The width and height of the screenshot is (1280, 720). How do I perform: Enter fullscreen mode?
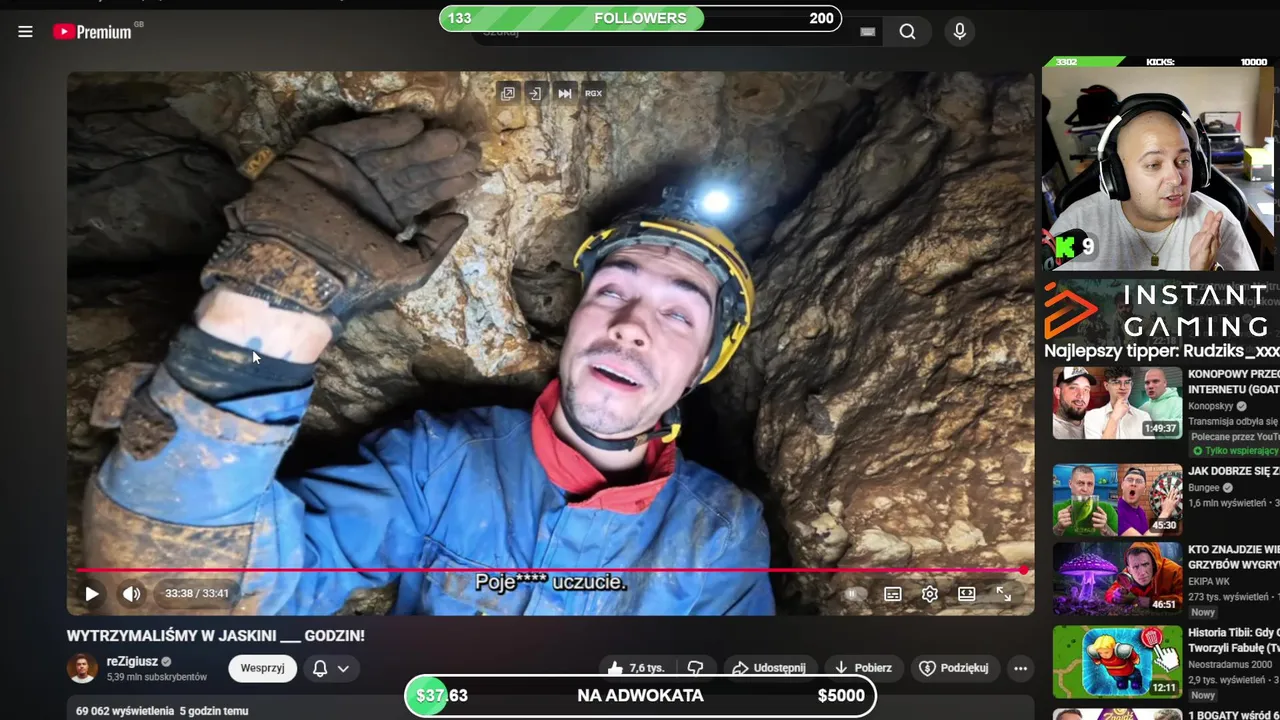tap(1003, 594)
